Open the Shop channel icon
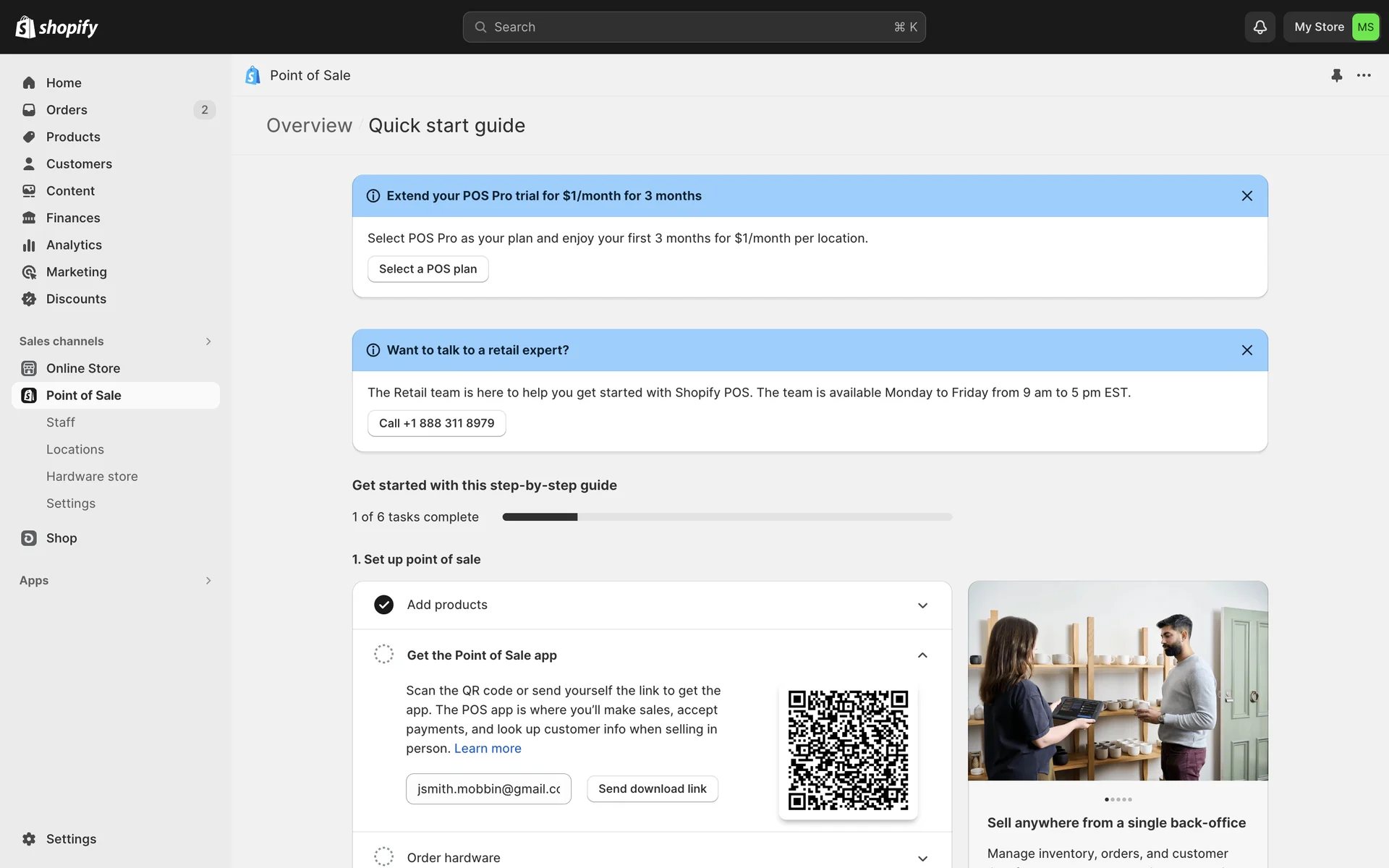Screen dimensions: 1389x868 [x=29, y=538]
